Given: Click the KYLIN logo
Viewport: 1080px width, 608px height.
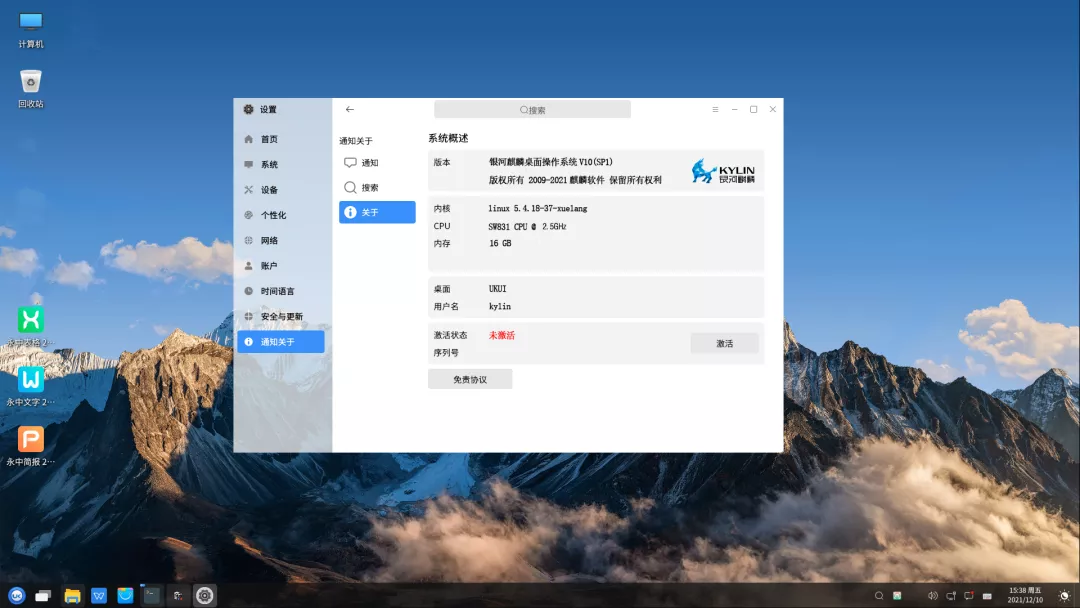Looking at the screenshot, I should coord(723,171).
